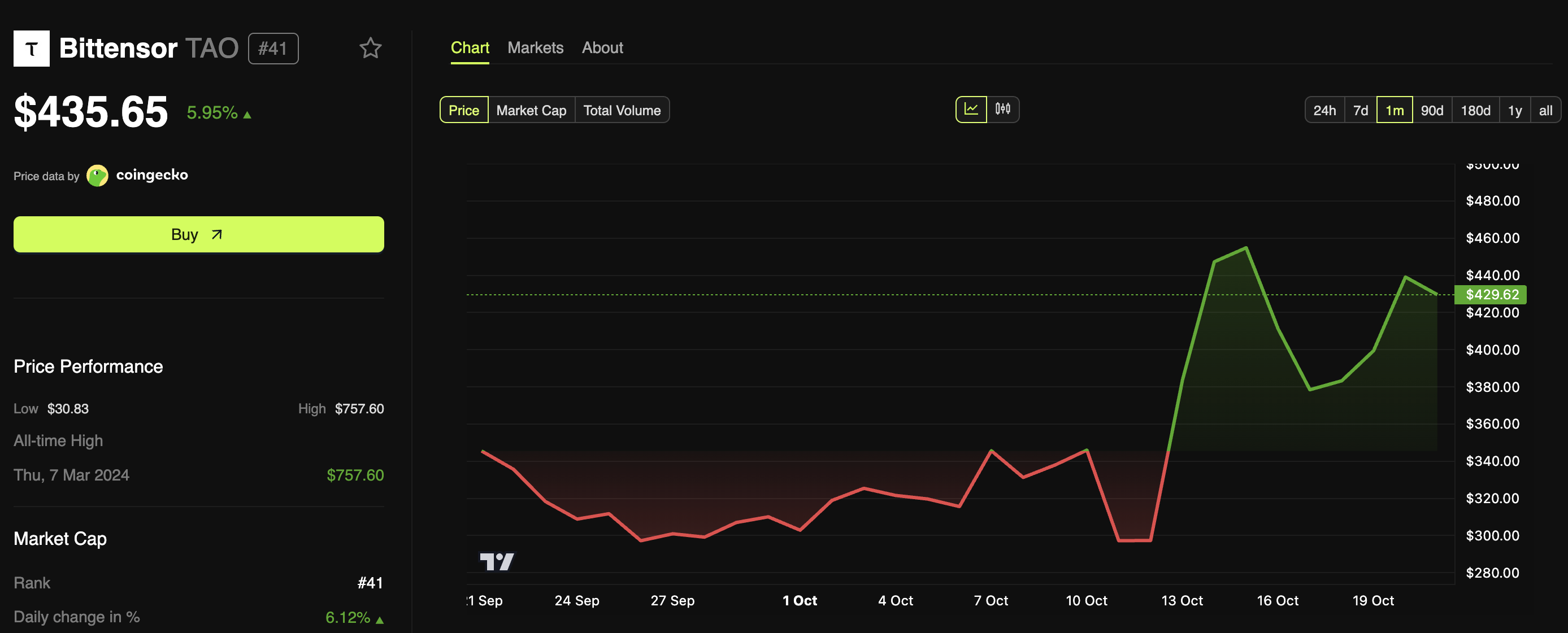Open the Markets tab
The height and width of the screenshot is (633, 1568).
coord(535,47)
